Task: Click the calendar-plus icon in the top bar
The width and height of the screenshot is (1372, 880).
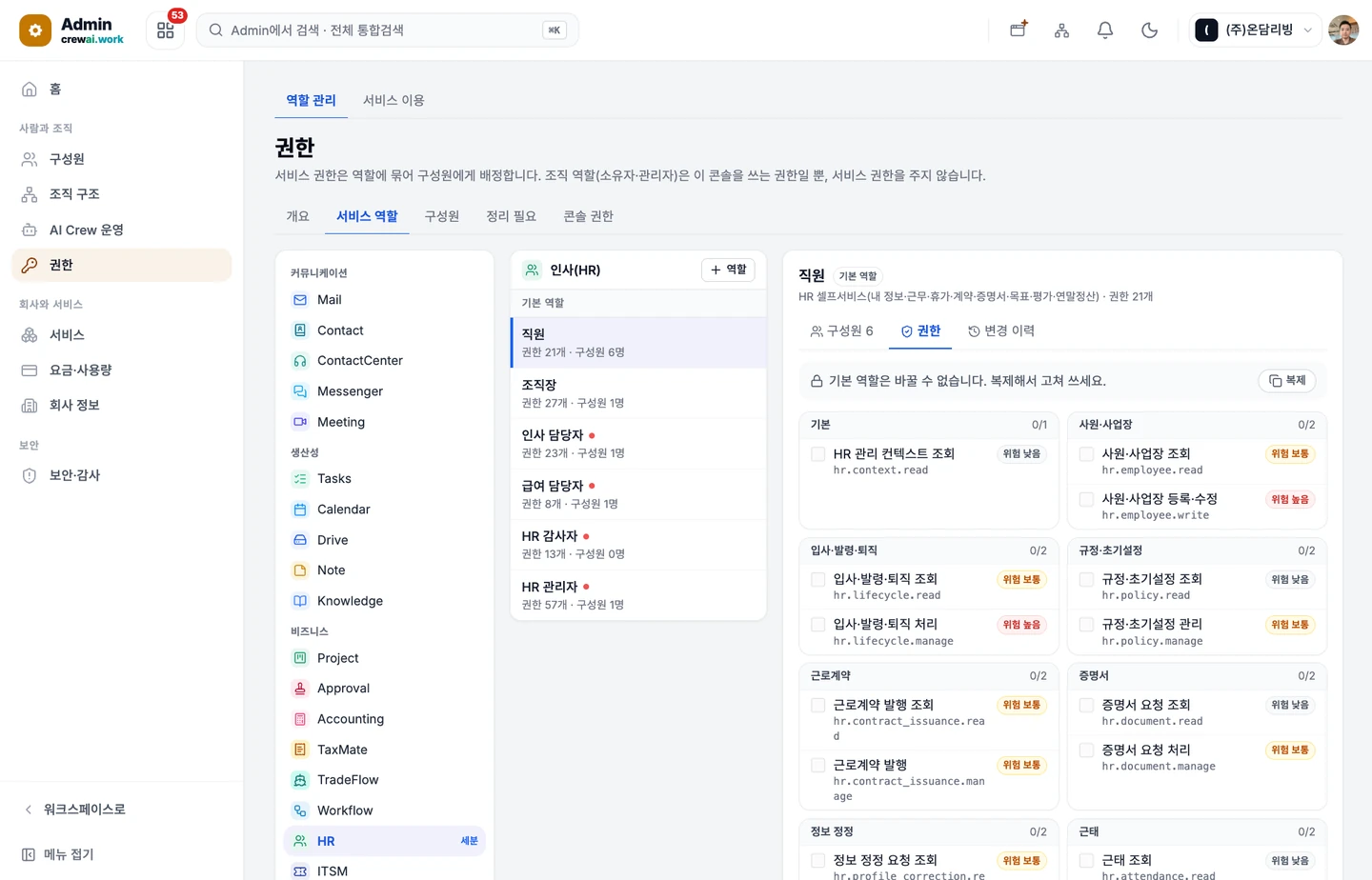Action: pos(1019,30)
